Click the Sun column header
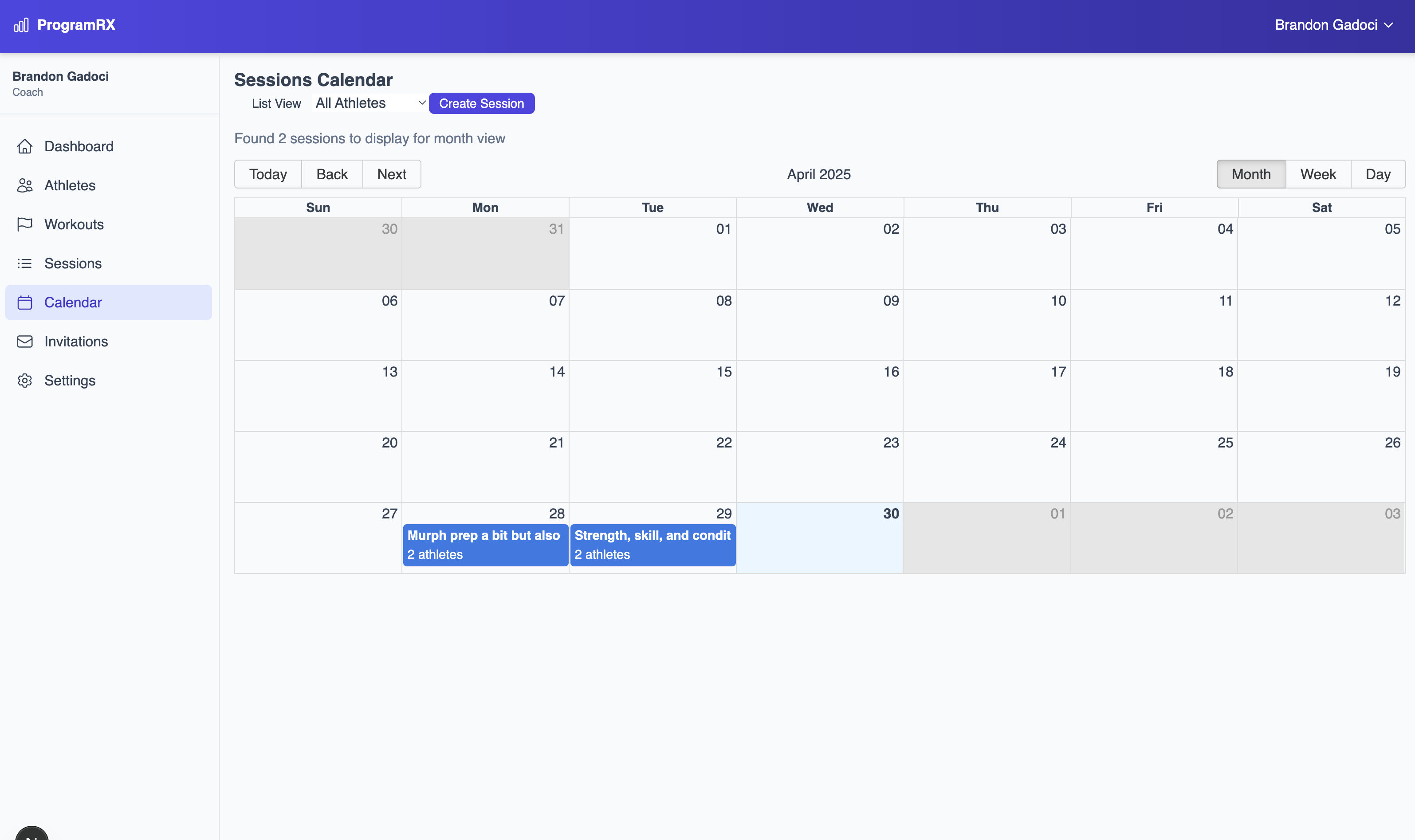The height and width of the screenshot is (840, 1415). tap(318, 208)
